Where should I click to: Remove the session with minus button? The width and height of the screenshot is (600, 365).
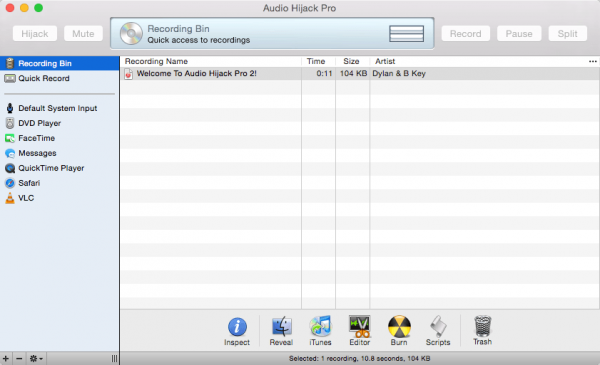click(x=19, y=358)
